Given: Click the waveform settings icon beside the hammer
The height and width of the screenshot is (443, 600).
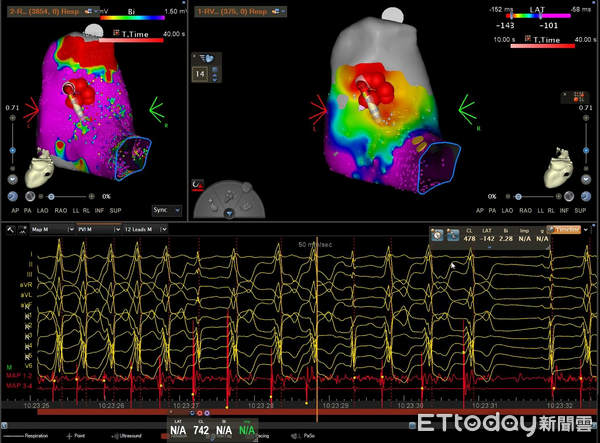Looking at the screenshot, I should (x=23, y=230).
